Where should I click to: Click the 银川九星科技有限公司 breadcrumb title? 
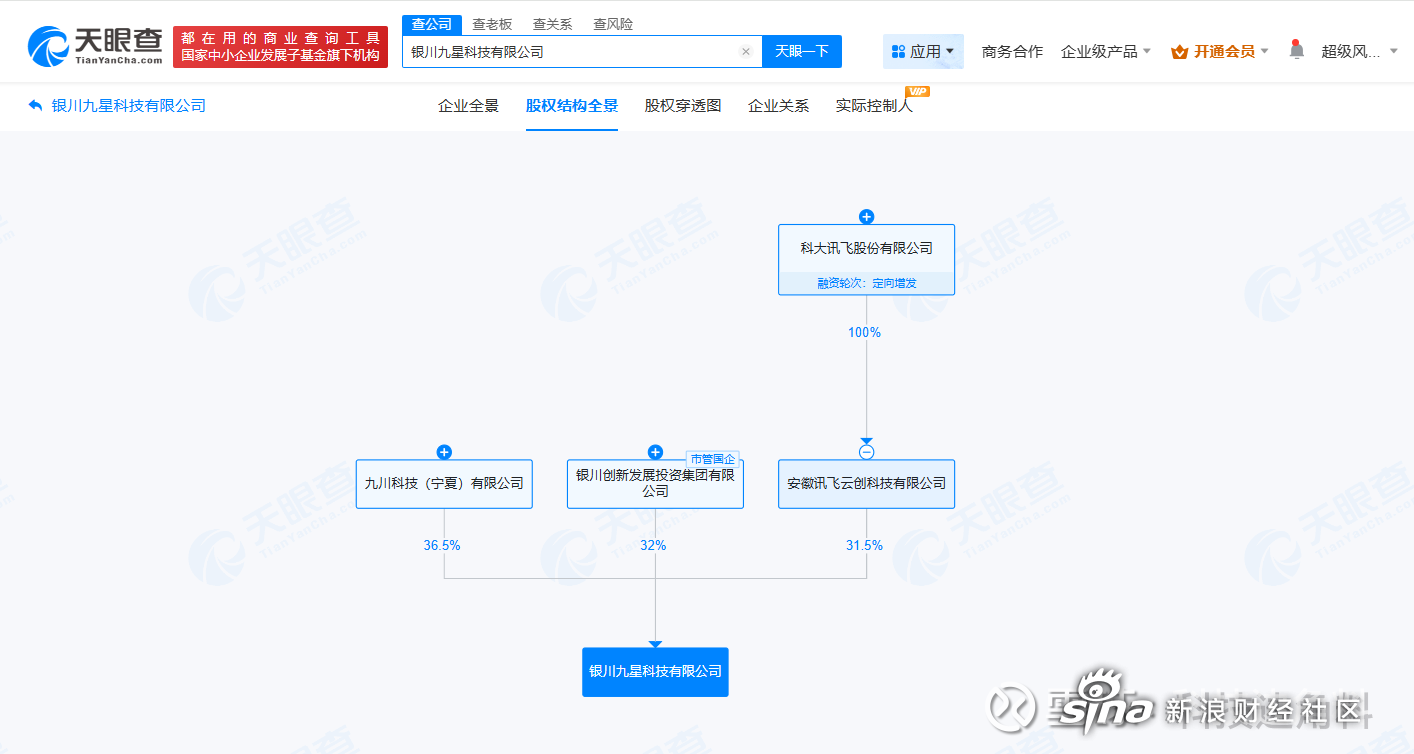[129, 105]
